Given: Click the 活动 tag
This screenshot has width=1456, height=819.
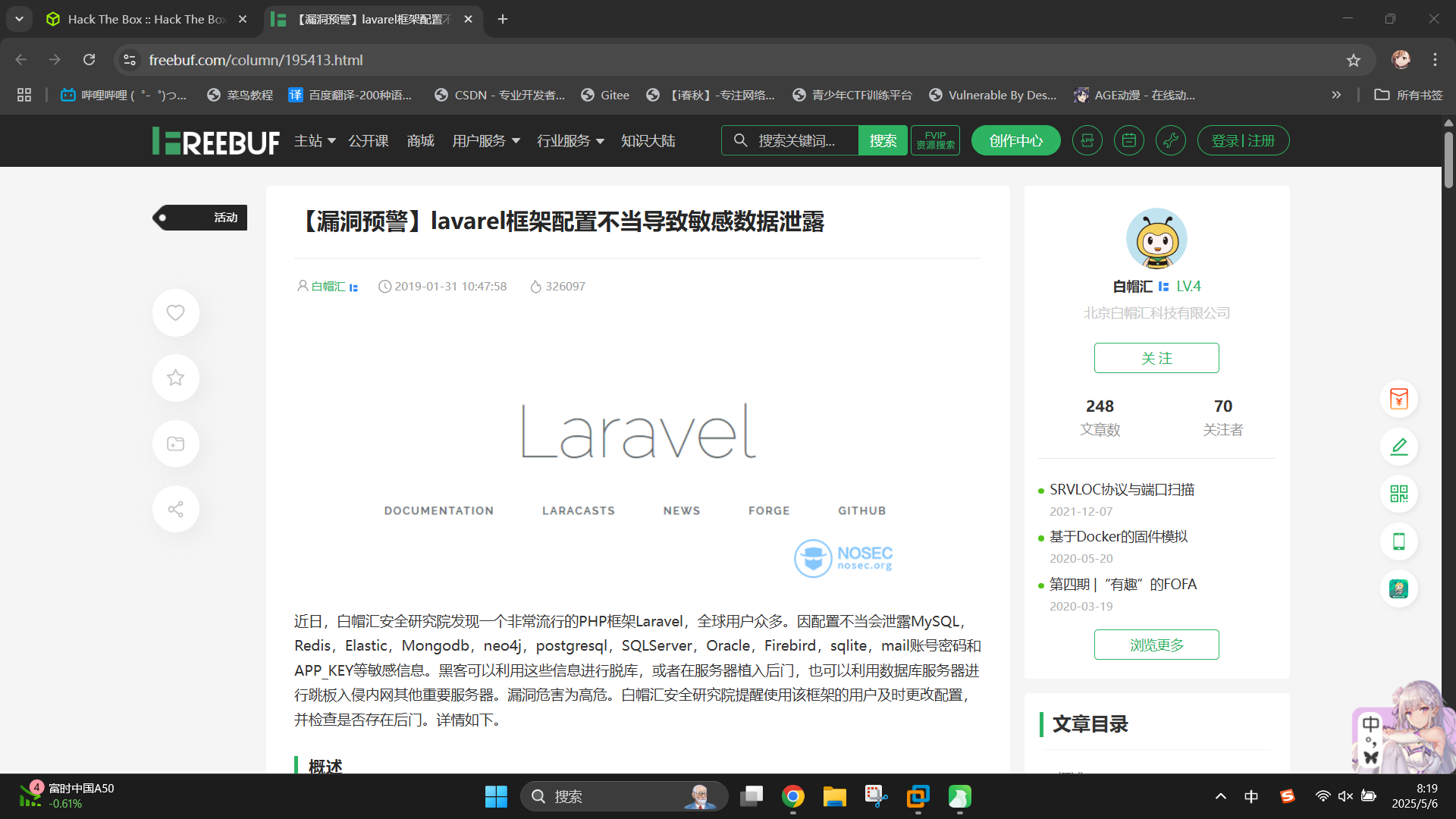Looking at the screenshot, I should coord(200,218).
